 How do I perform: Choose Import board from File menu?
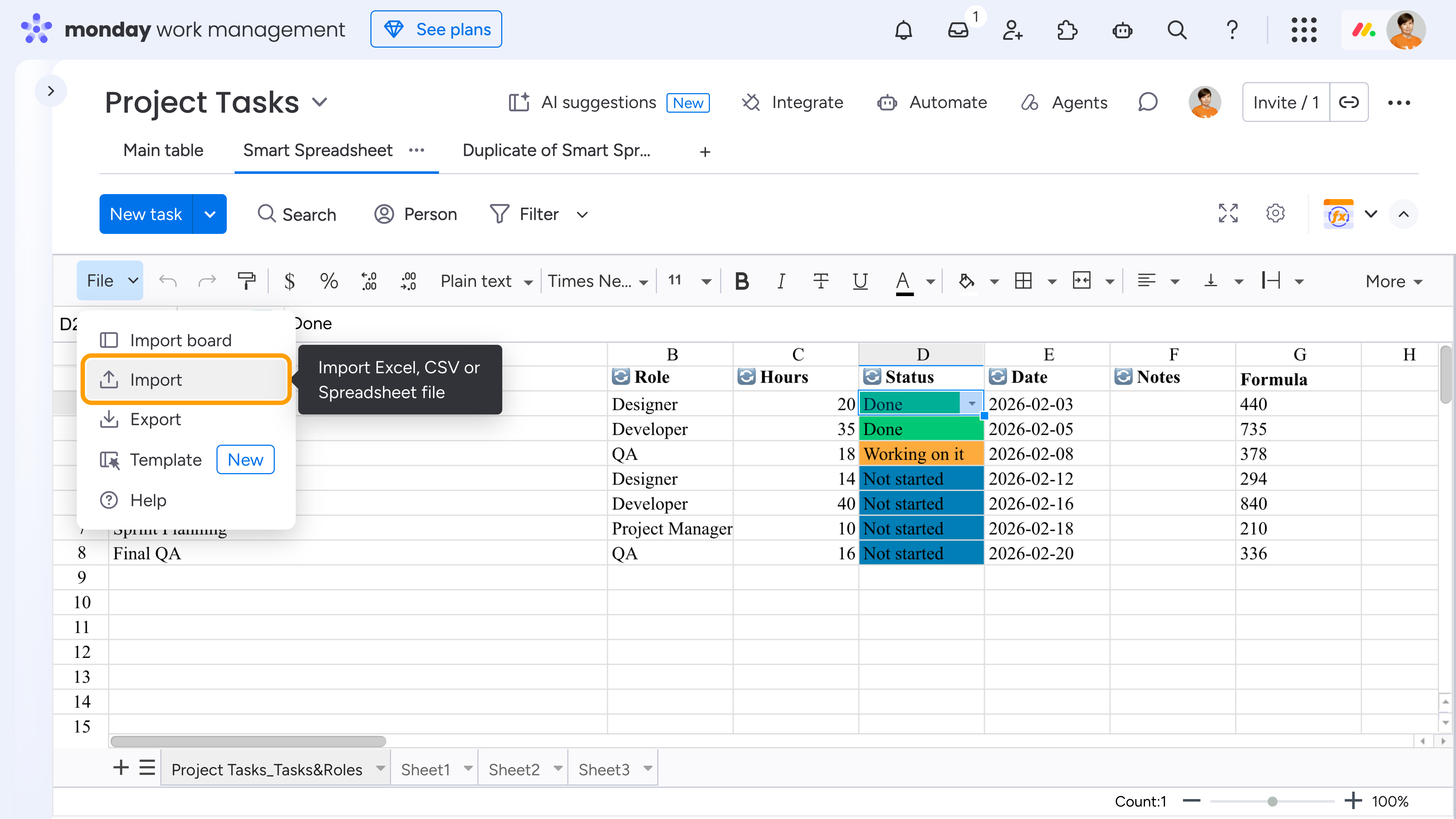click(x=186, y=340)
